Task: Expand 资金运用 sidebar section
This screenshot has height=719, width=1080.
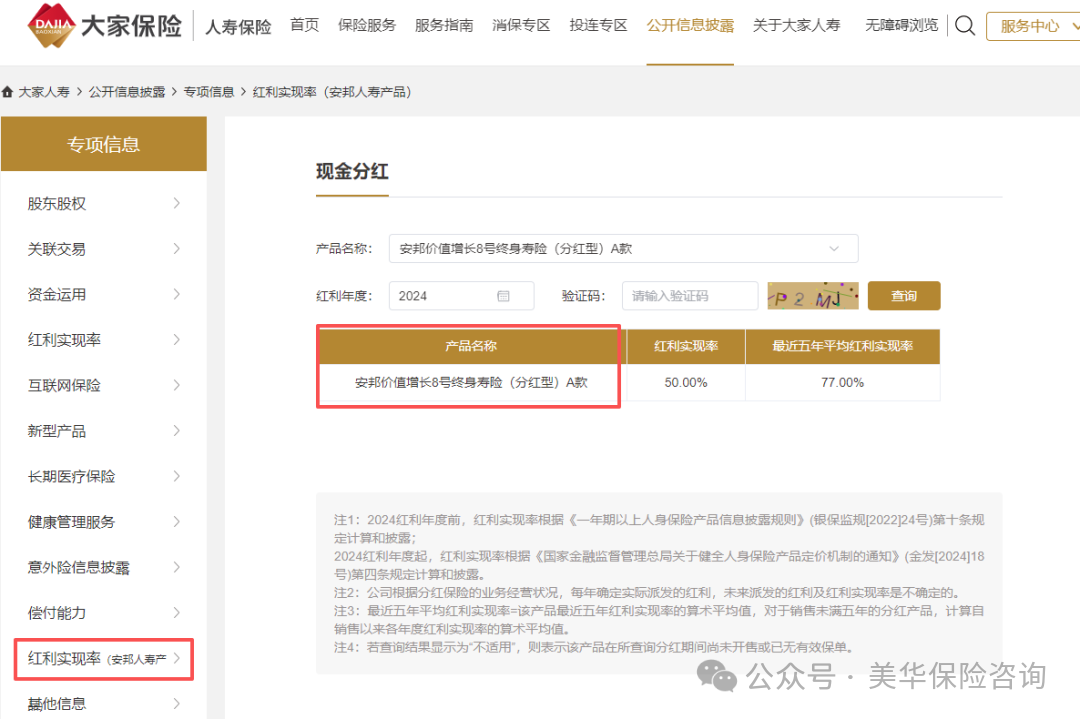Action: coord(104,294)
